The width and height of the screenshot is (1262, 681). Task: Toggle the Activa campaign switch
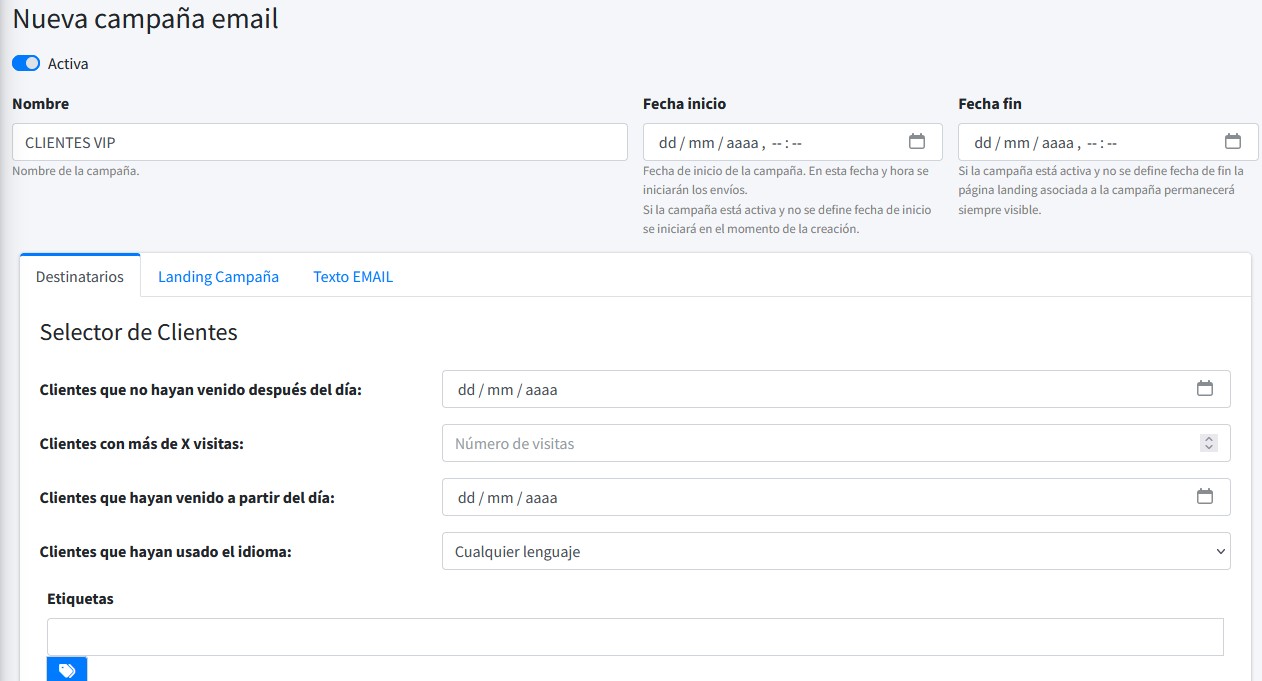tap(26, 63)
